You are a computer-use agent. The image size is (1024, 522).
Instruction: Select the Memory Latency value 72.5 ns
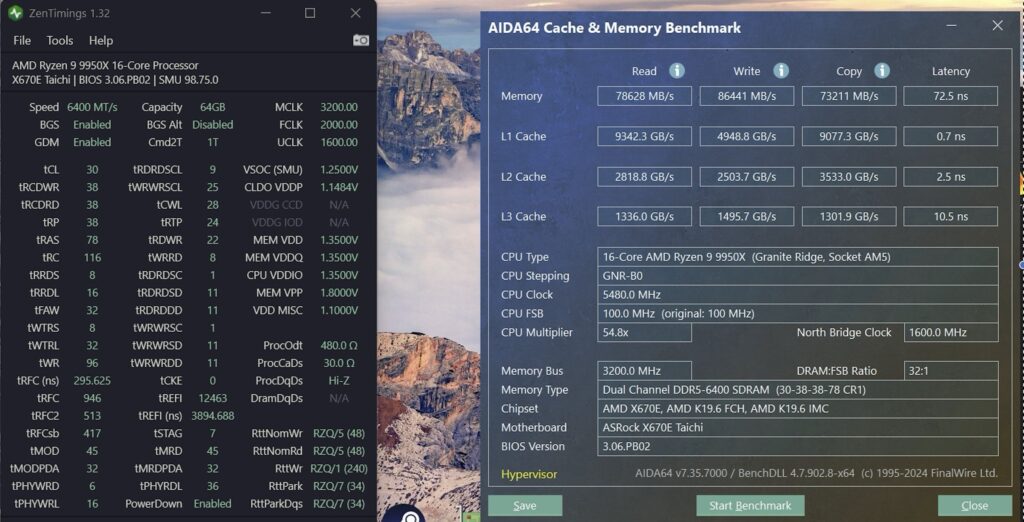pos(950,96)
